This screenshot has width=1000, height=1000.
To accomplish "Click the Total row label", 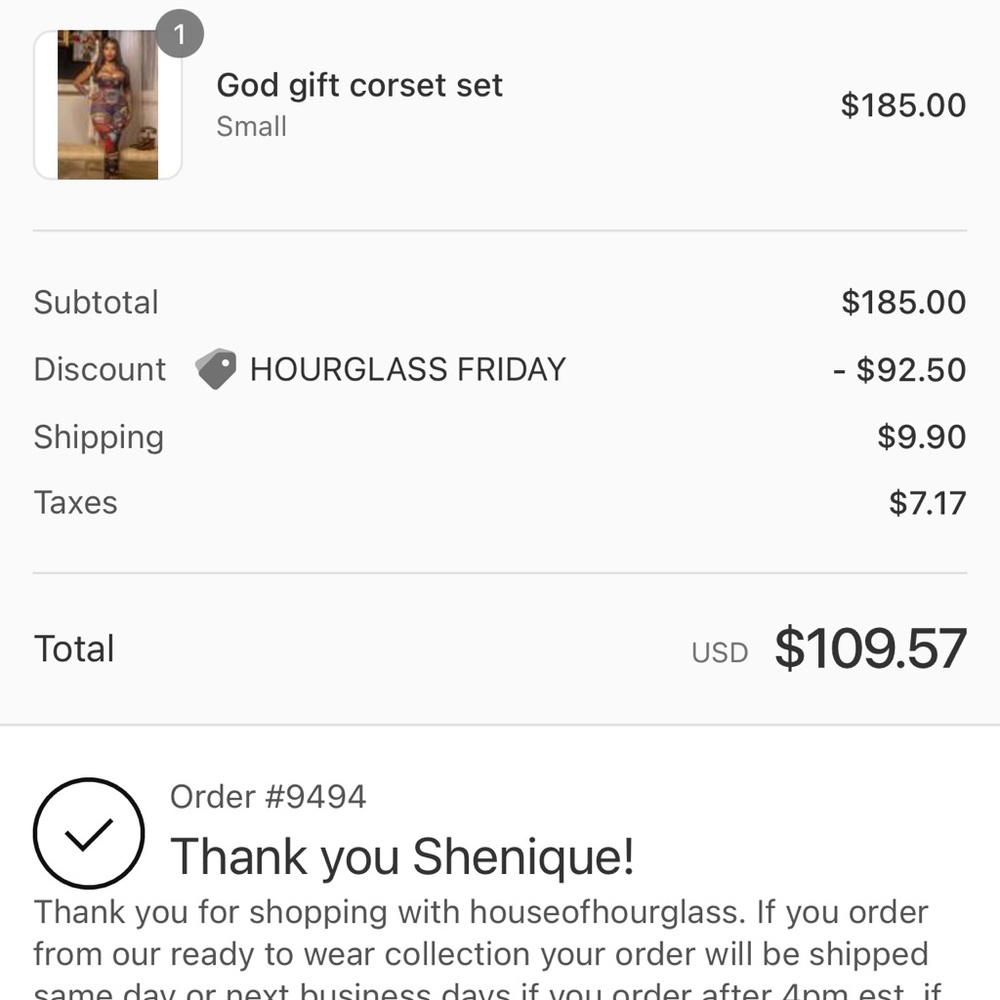I will [74, 648].
